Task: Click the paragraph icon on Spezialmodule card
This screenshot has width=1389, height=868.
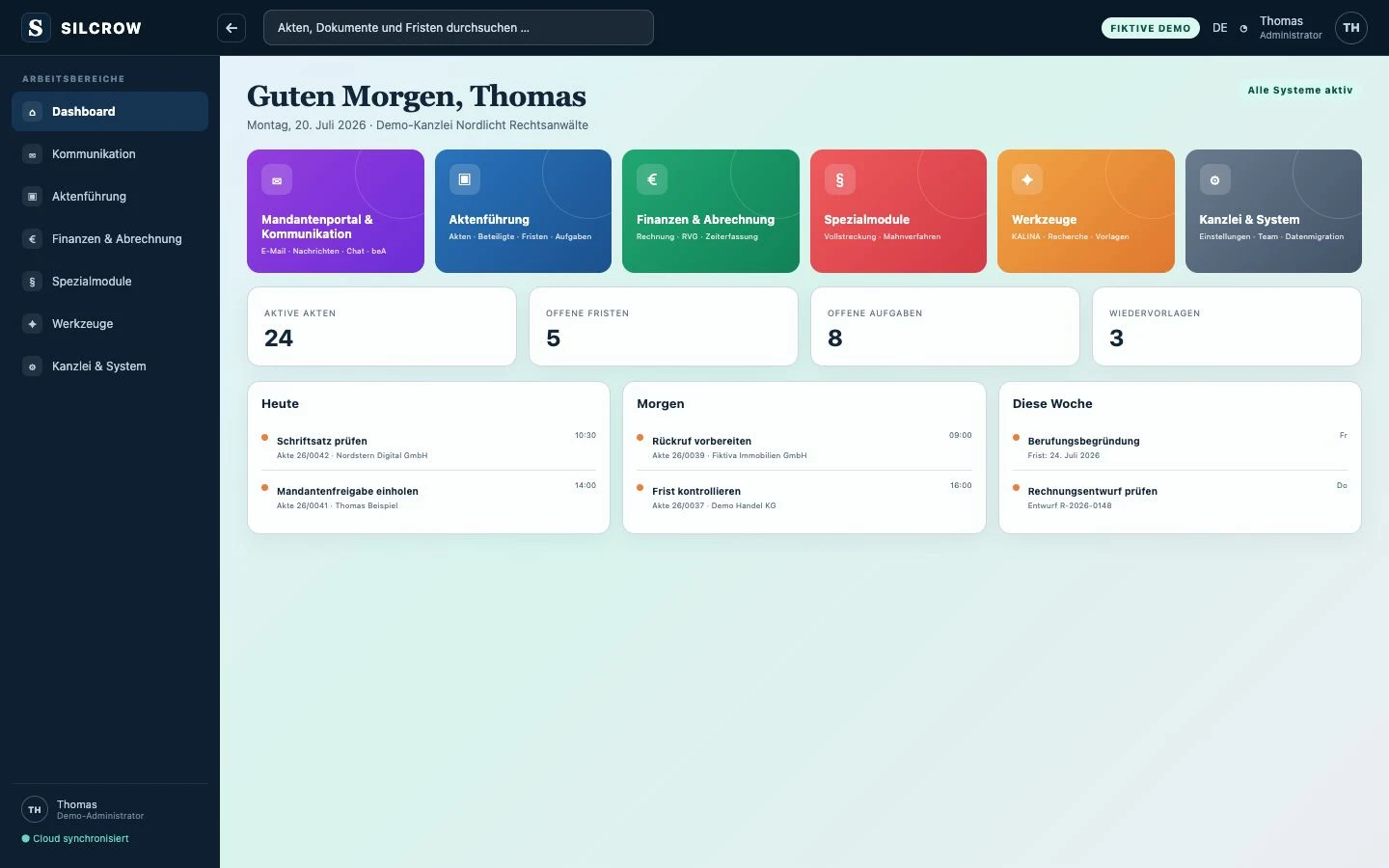Action: [839, 179]
